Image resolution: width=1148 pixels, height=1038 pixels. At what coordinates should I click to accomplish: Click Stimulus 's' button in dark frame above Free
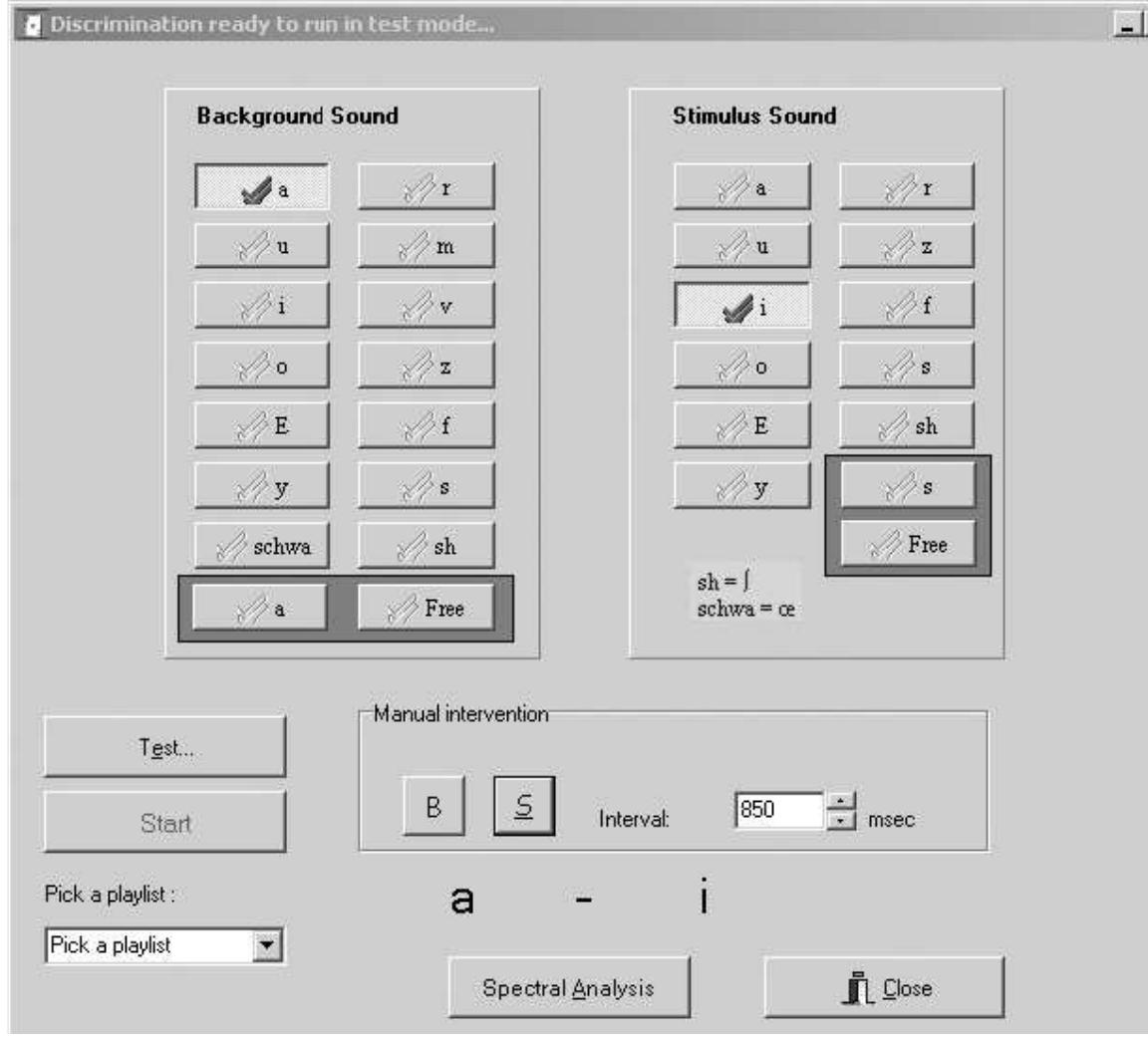click(x=908, y=485)
